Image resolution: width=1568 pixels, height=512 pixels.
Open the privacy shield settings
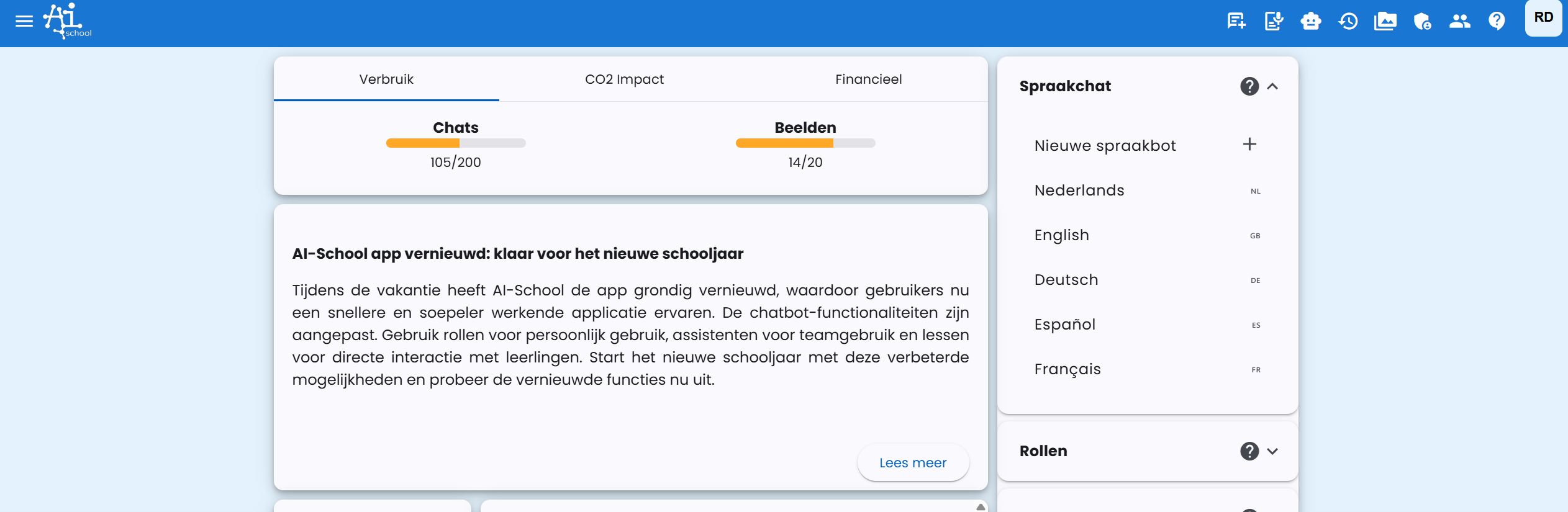tap(1422, 22)
